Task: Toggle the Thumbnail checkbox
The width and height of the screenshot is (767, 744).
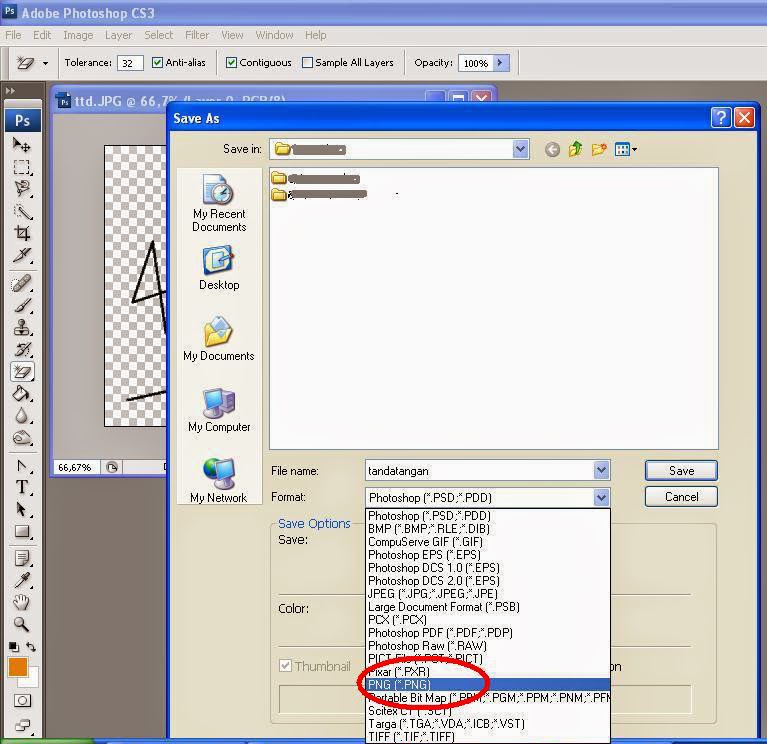Action: coord(285,666)
